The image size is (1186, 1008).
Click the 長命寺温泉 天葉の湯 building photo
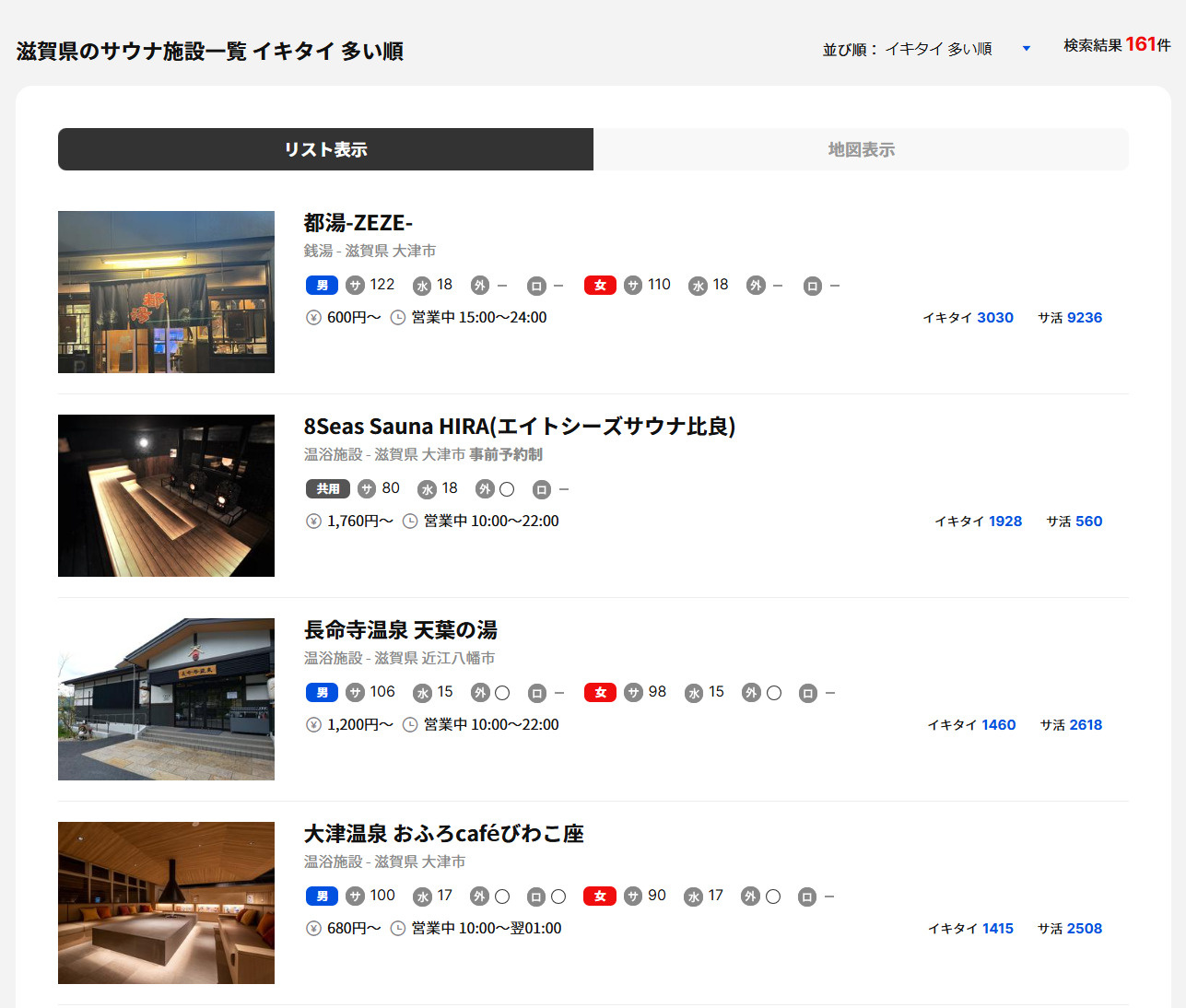point(166,699)
